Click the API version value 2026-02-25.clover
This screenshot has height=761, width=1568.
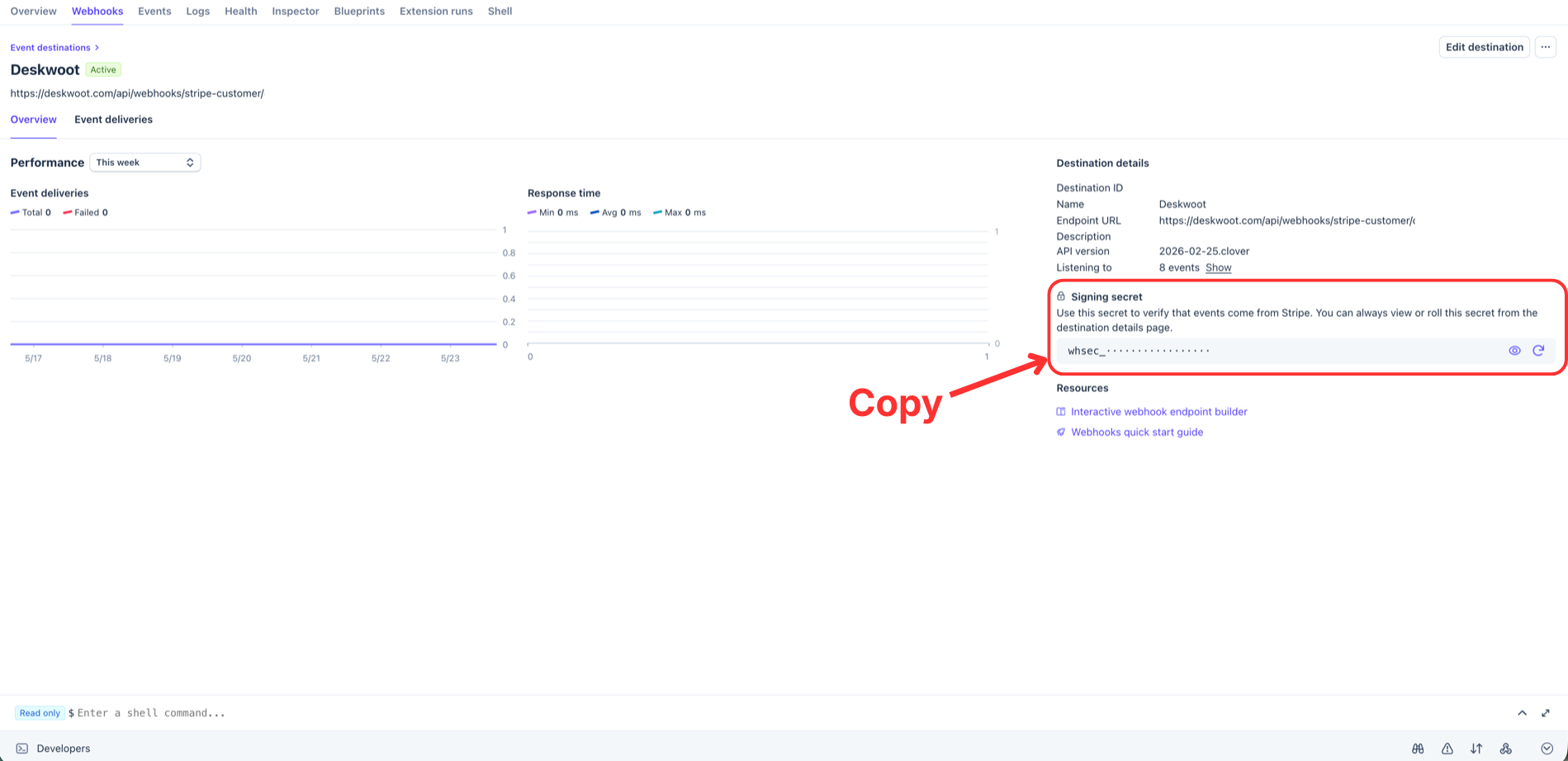(1204, 252)
